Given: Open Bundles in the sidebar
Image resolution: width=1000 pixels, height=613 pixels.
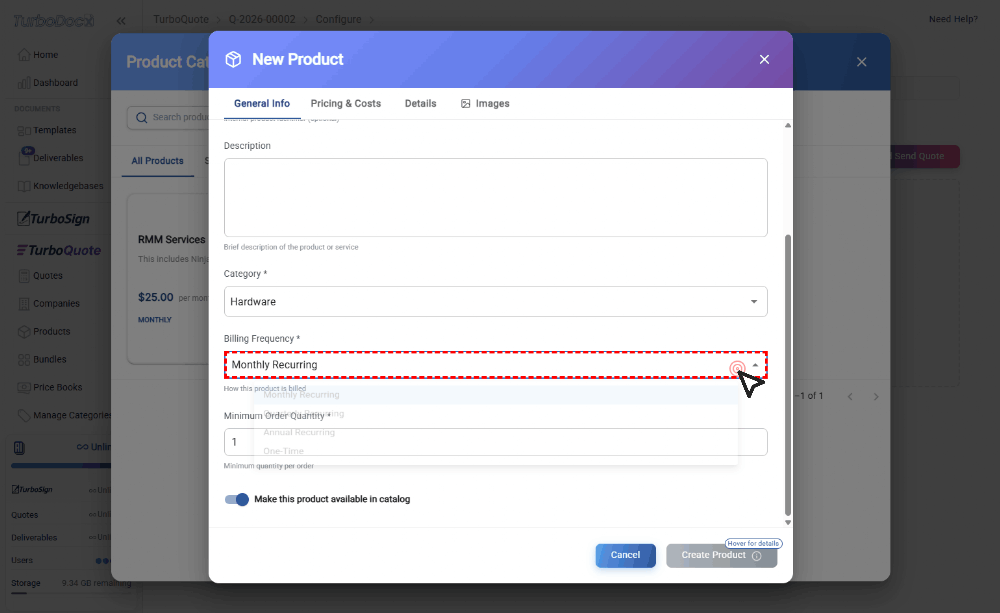Looking at the screenshot, I should click(42, 359).
